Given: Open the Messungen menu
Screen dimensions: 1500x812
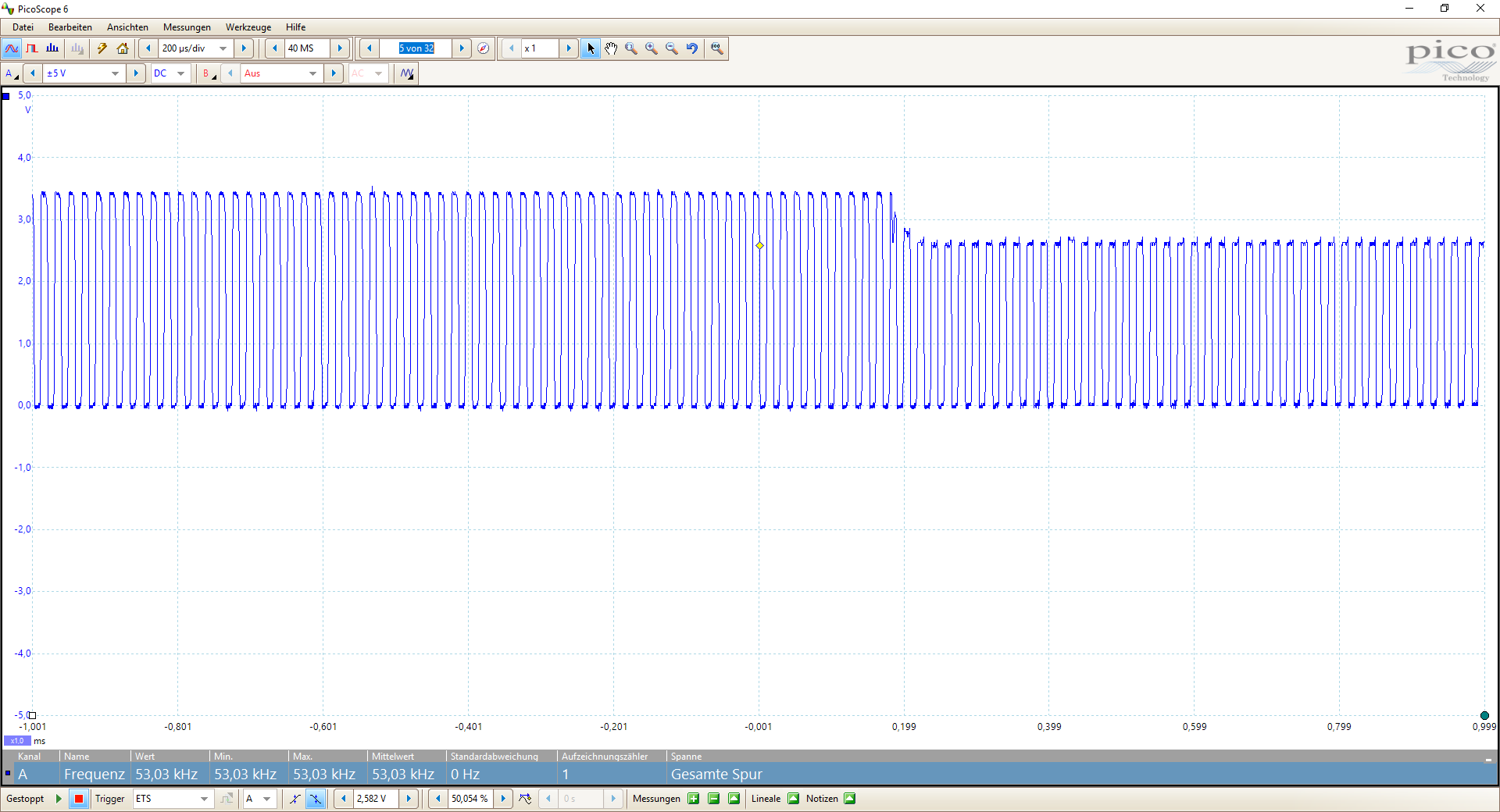Looking at the screenshot, I should [187, 27].
